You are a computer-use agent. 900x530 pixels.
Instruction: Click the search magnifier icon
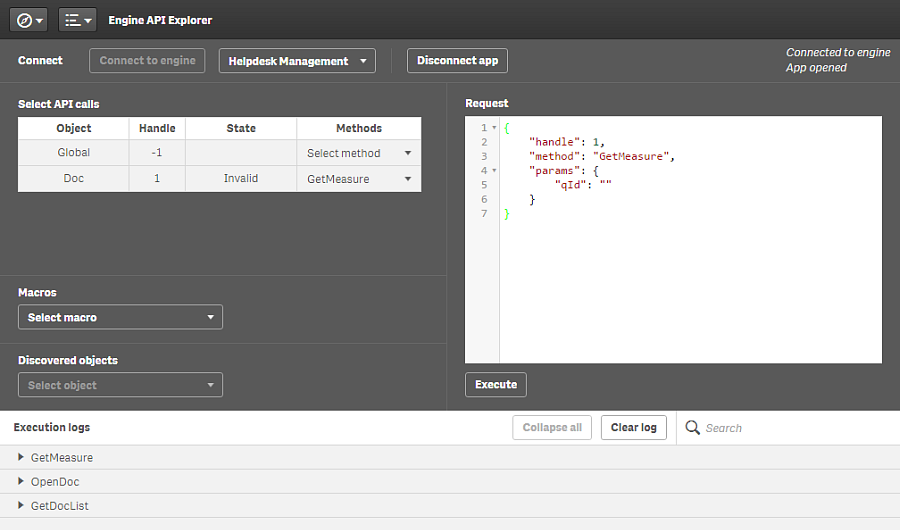(692, 428)
